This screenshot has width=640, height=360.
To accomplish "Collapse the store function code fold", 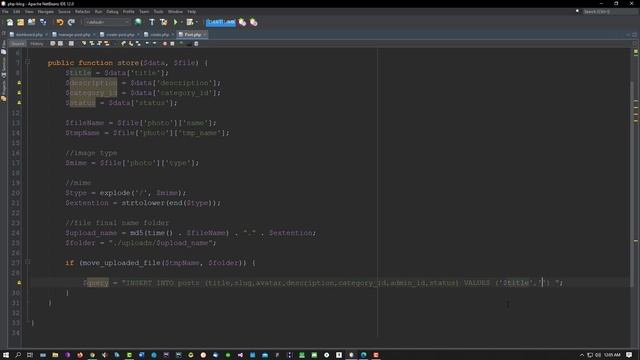I will (x=28, y=62).
